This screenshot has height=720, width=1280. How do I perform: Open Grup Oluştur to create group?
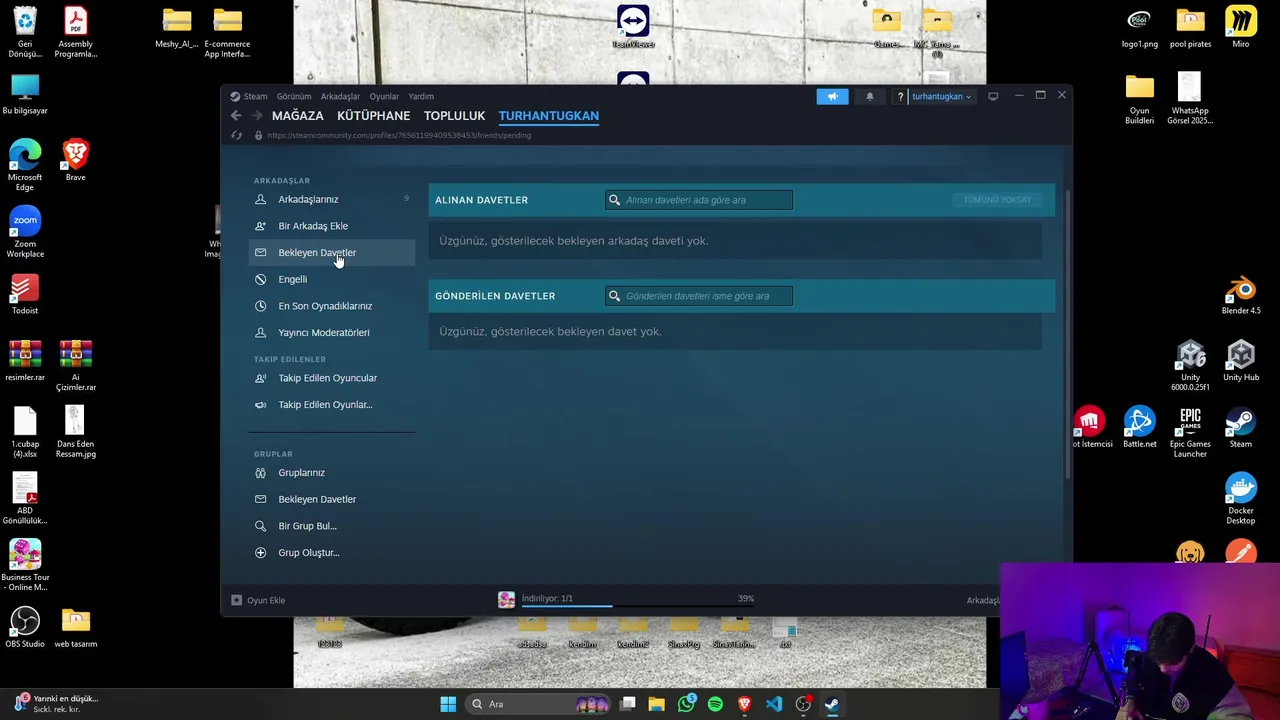[x=332, y=552]
